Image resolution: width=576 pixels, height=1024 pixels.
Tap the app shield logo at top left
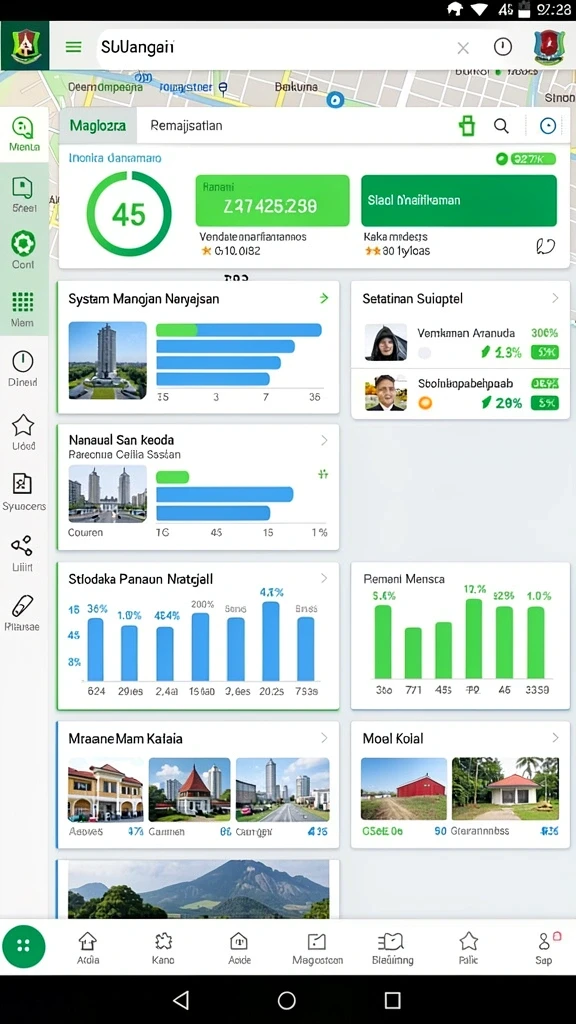click(x=24, y=46)
